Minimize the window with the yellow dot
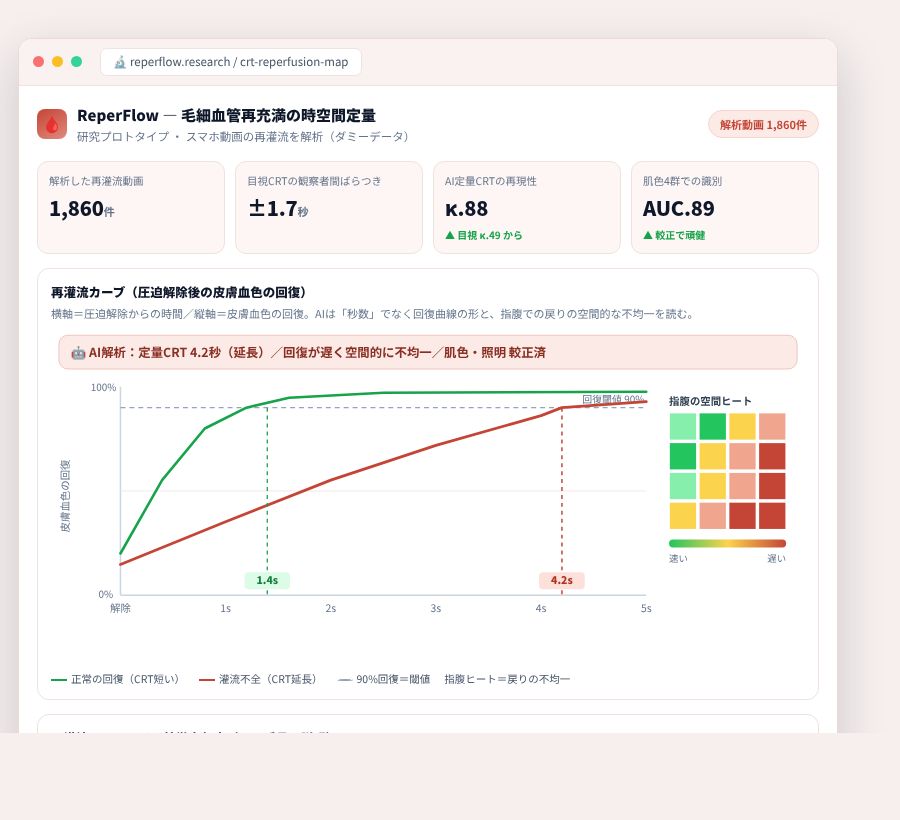The image size is (900, 820). coord(57,61)
